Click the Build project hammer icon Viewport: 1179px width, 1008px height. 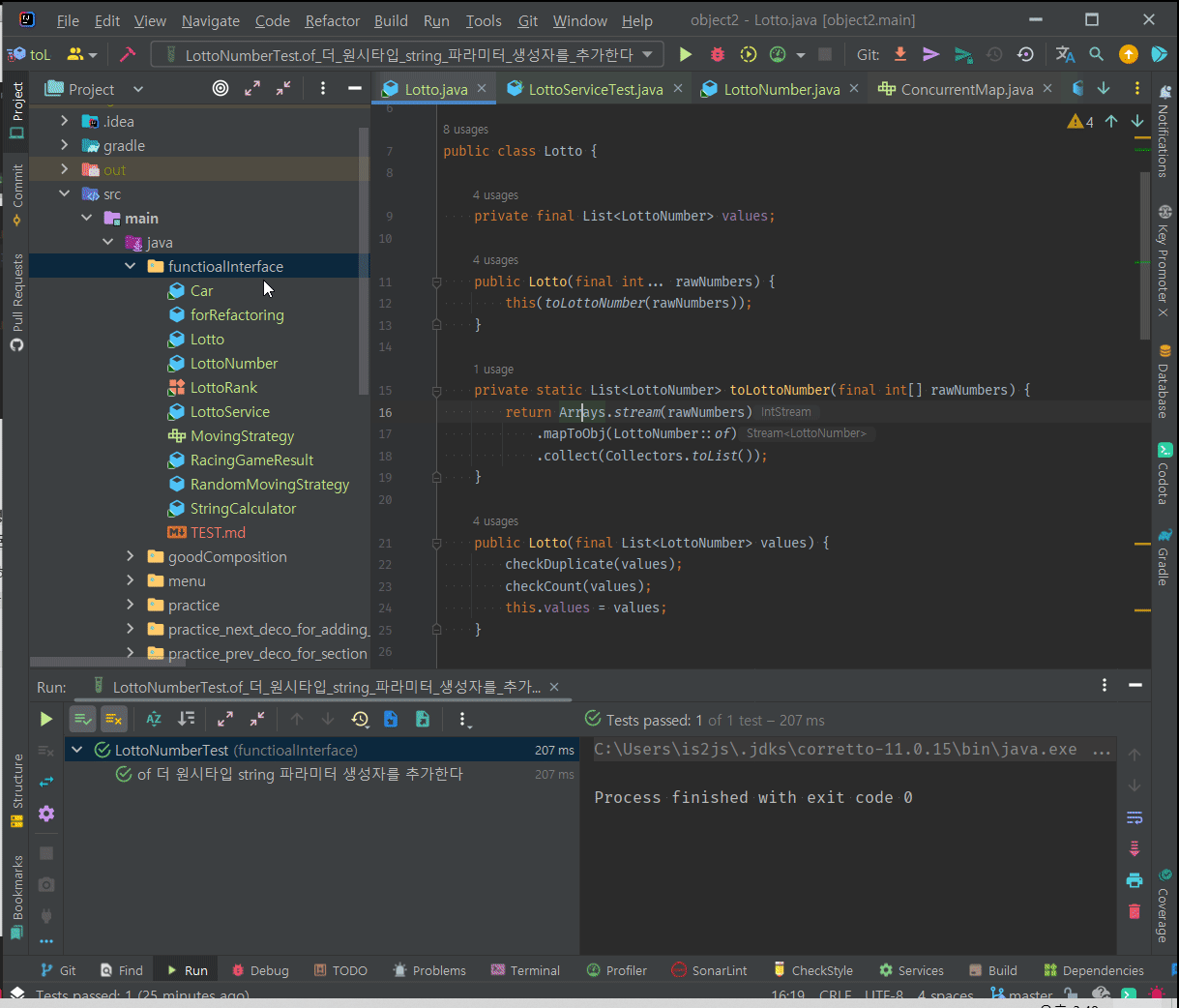coord(127,55)
